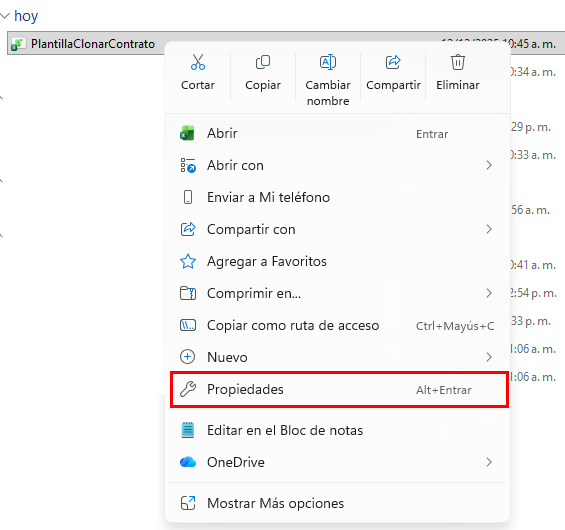Screen dimensions: 565x530
Task: Click the Cortar scissors icon
Action: [x=198, y=62]
